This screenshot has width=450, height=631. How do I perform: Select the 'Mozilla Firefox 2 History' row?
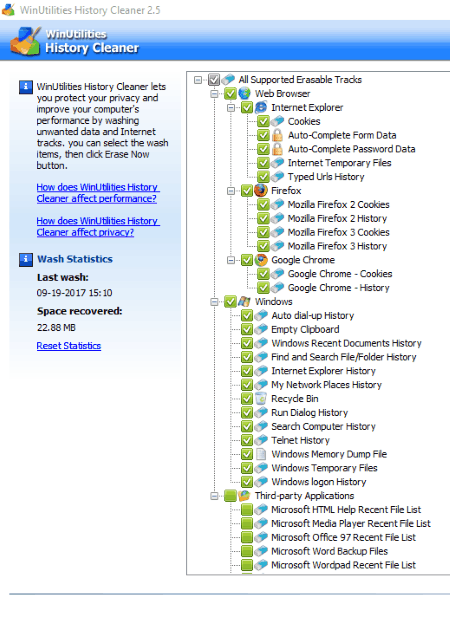click(x=337, y=218)
